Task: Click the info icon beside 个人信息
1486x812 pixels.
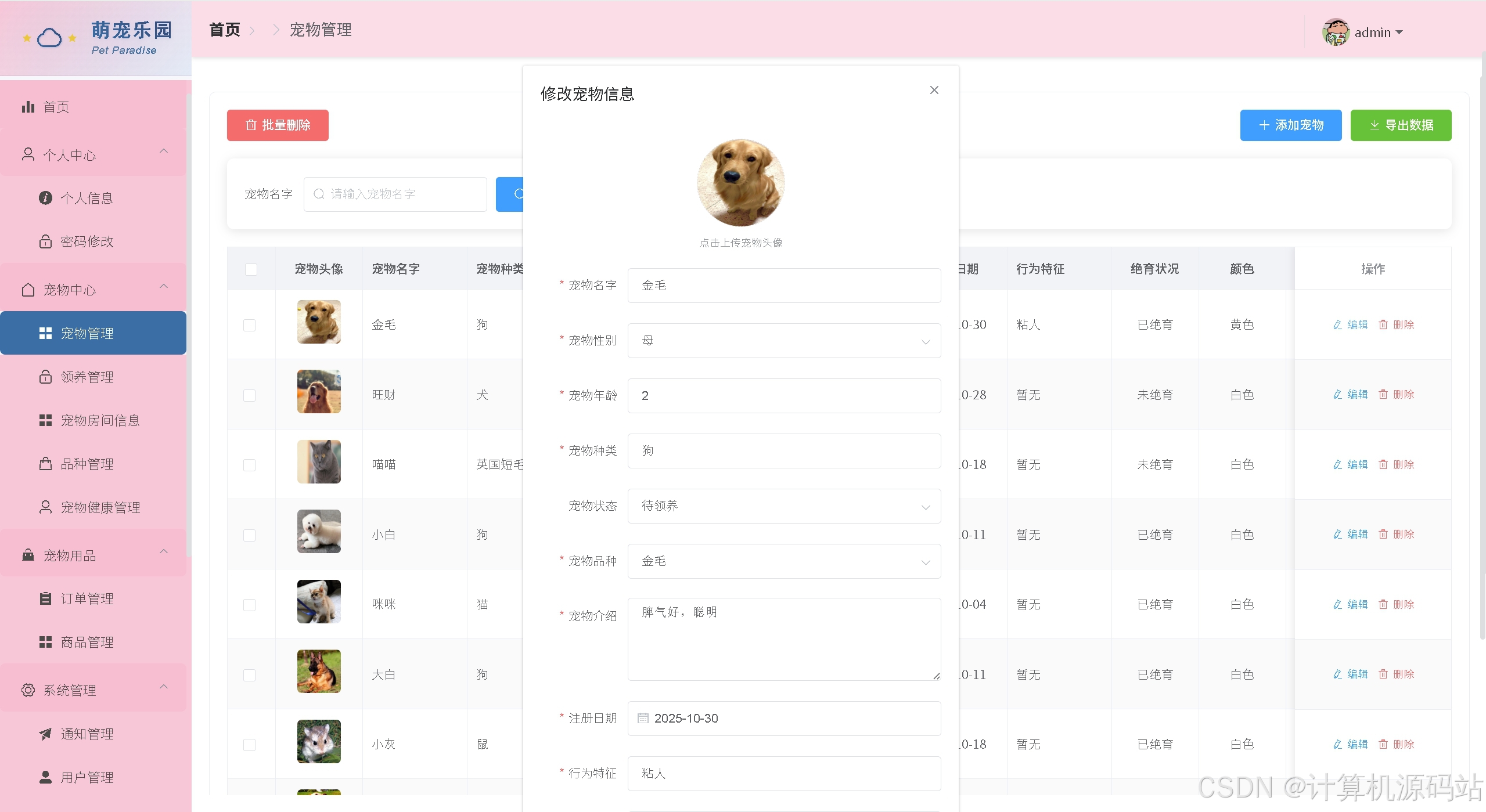Action: [x=45, y=198]
